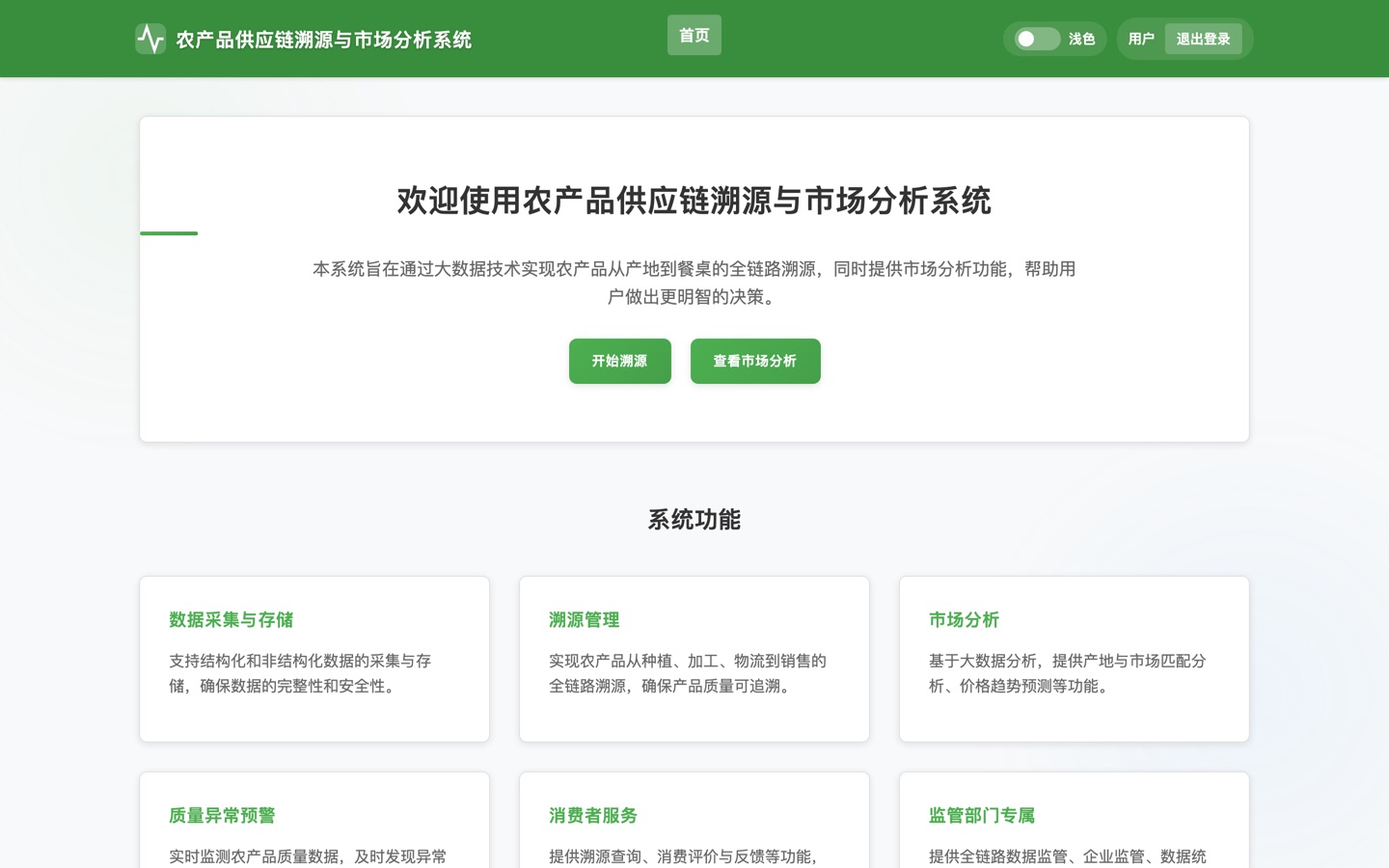The width and height of the screenshot is (1389, 868).
Task: Click description text 实现农产品从种植、加工
Action: 688,673
